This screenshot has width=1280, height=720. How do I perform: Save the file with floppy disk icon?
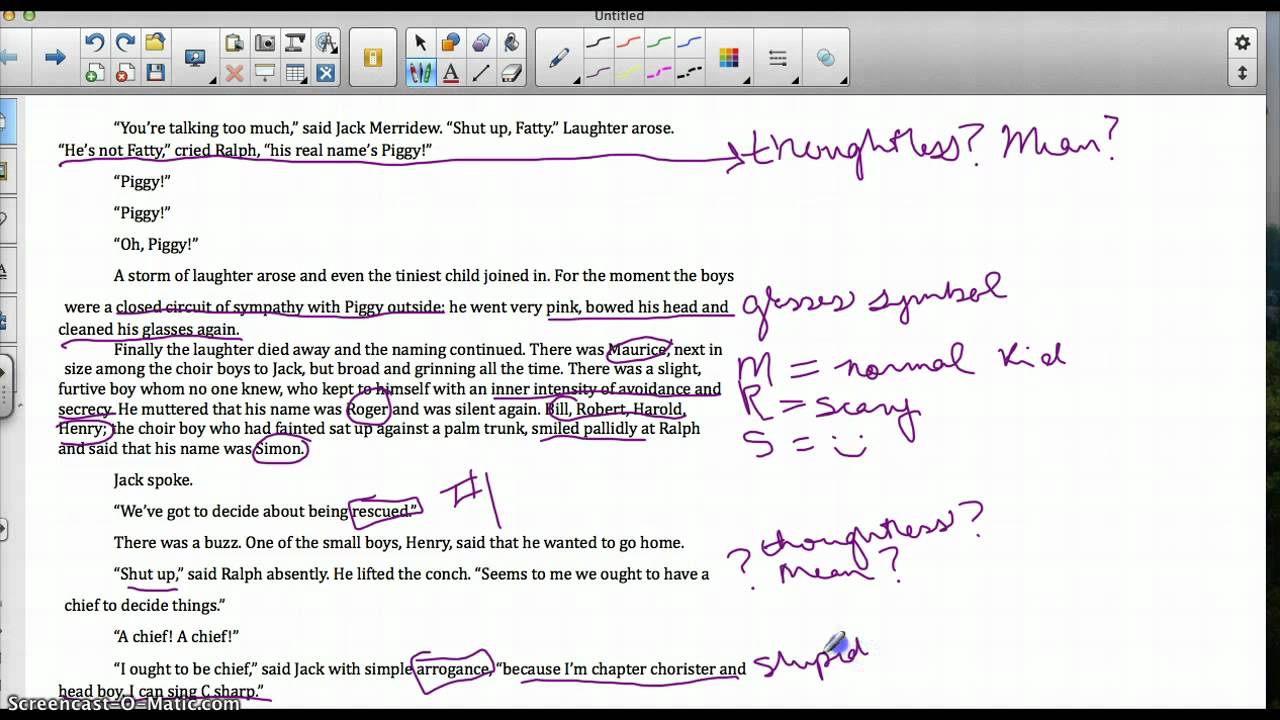(x=155, y=72)
